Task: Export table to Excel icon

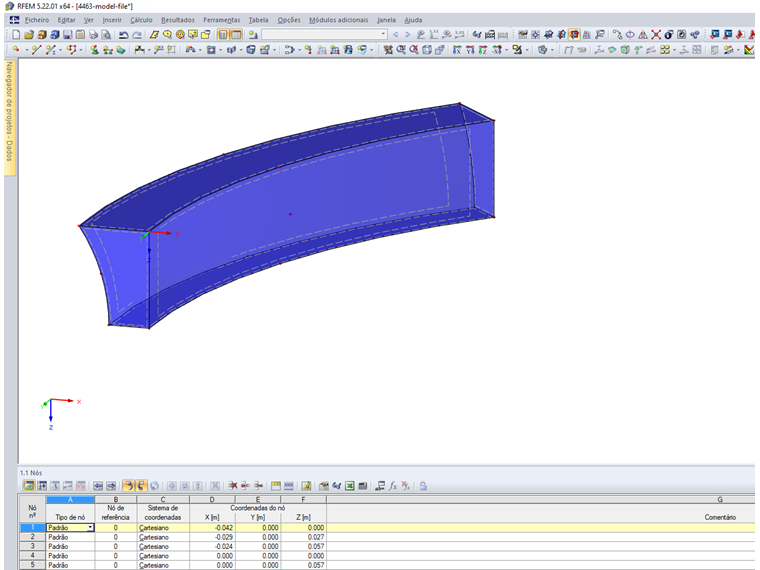Action: click(x=349, y=486)
